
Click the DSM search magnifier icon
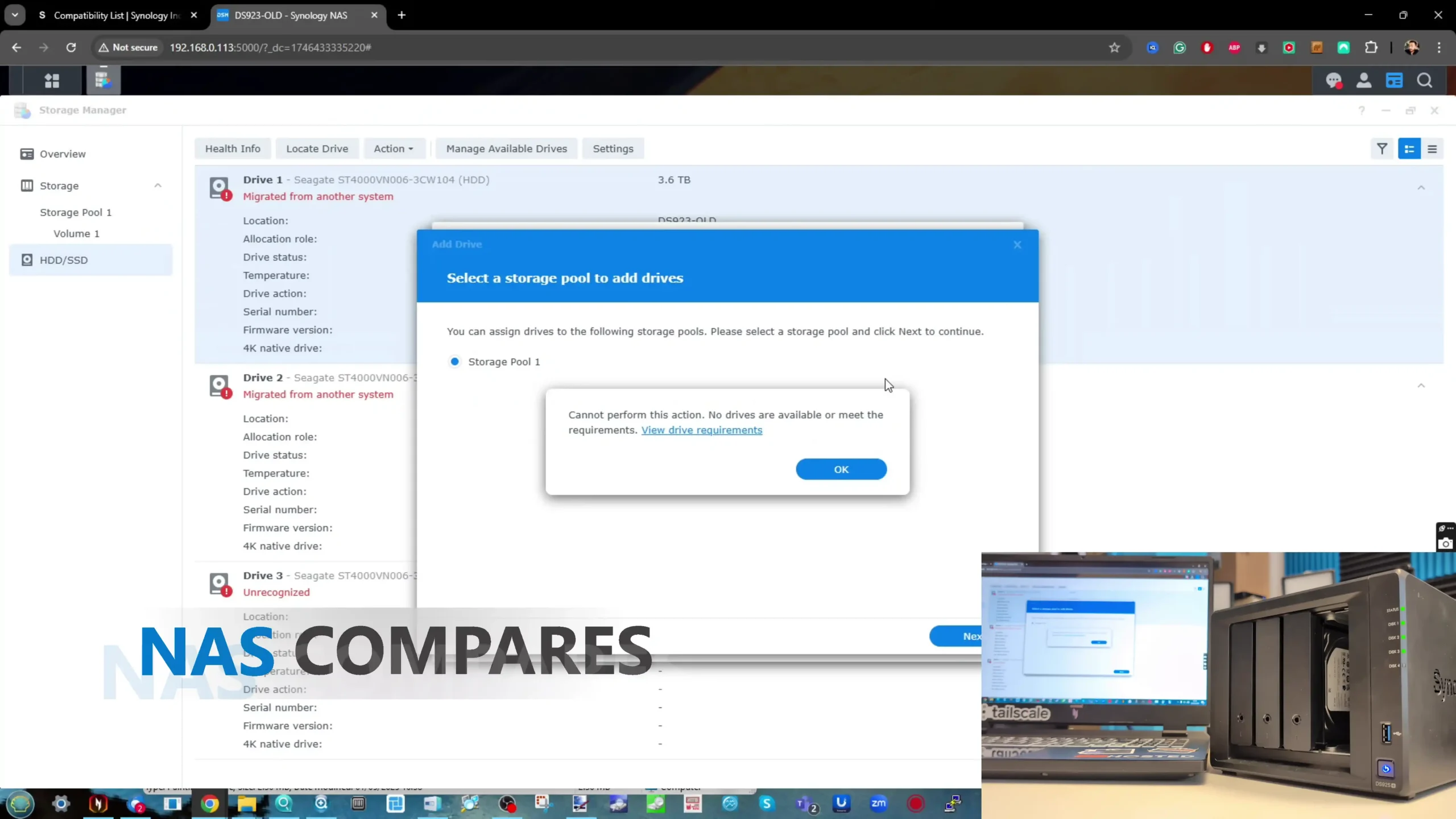click(1425, 81)
